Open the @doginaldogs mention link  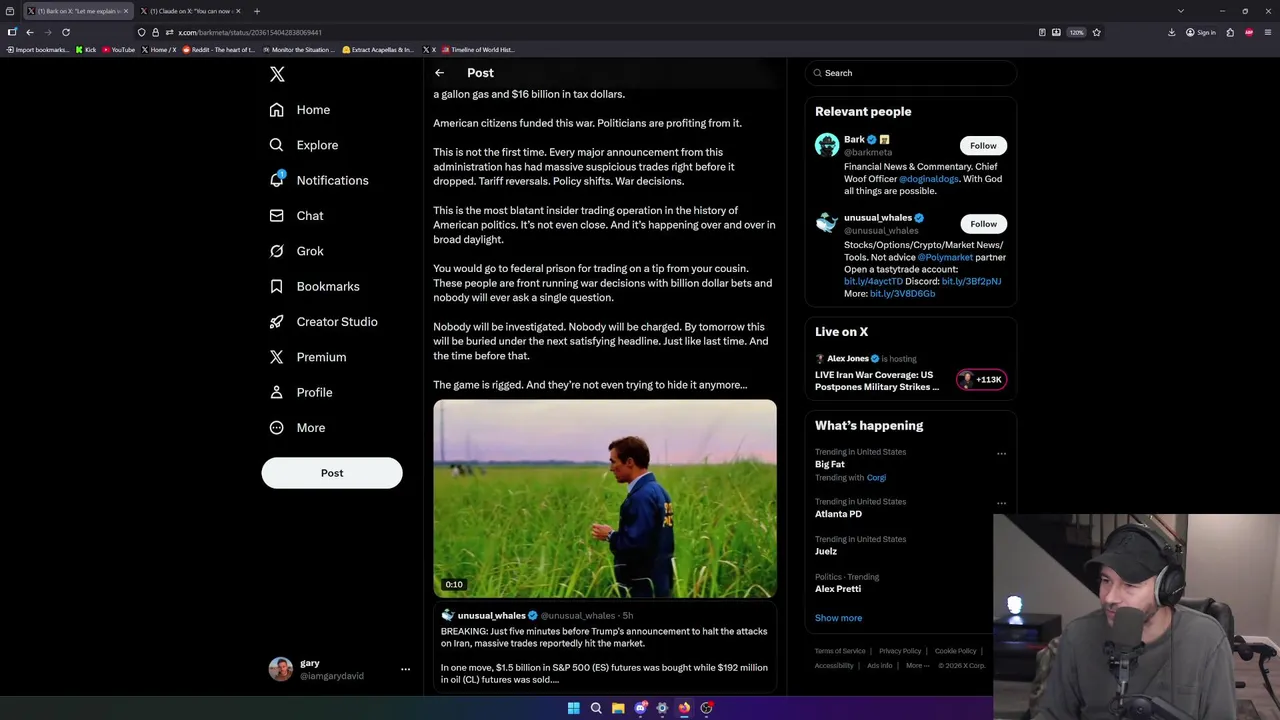pos(928,179)
